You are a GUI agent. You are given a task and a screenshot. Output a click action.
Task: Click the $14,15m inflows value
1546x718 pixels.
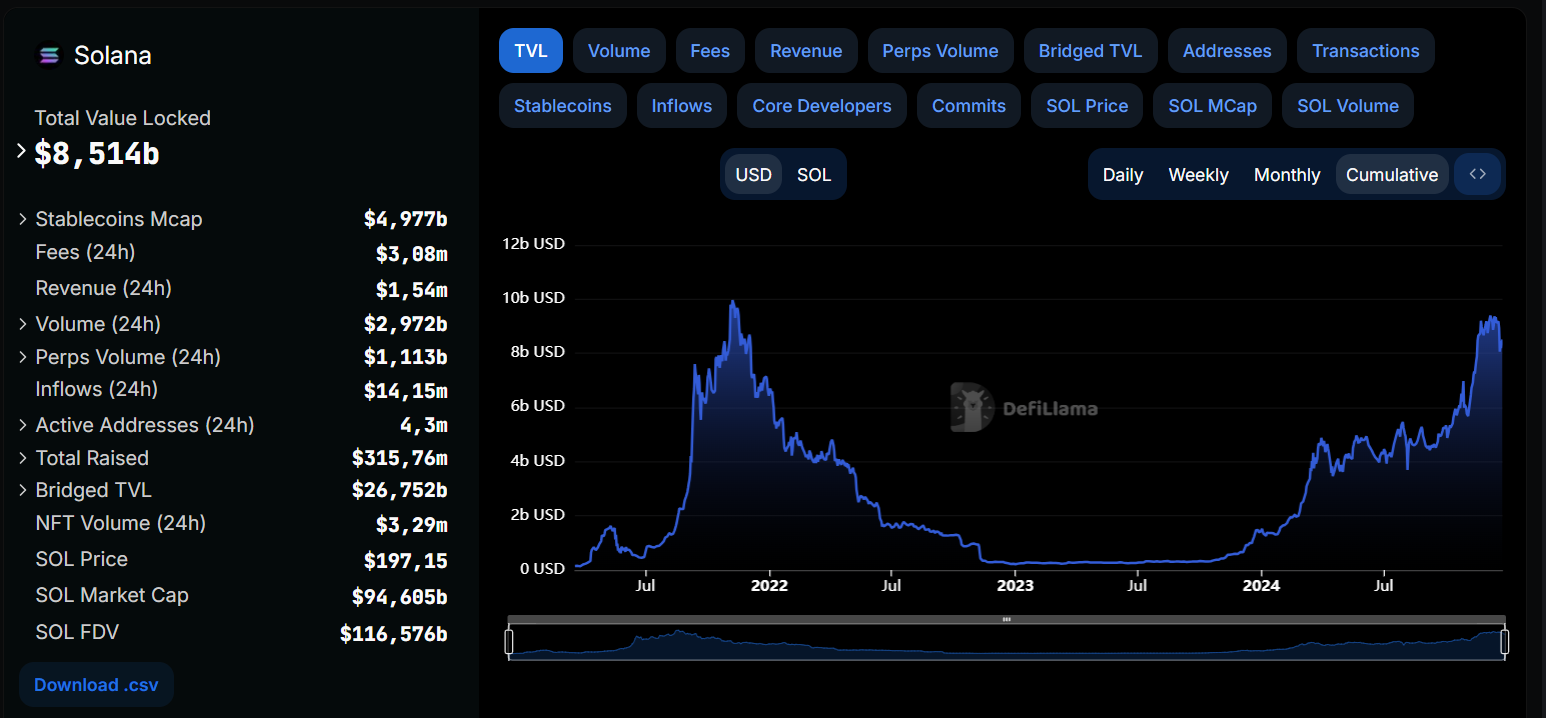coord(405,391)
